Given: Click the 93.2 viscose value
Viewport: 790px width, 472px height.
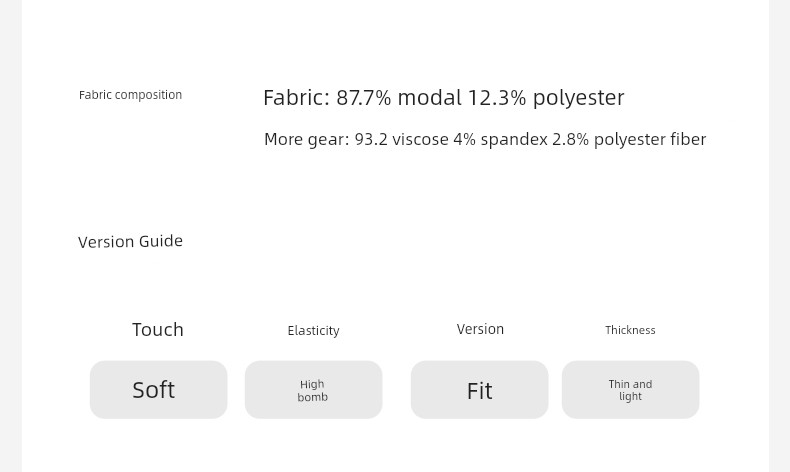Looking at the screenshot, I should tap(402, 139).
